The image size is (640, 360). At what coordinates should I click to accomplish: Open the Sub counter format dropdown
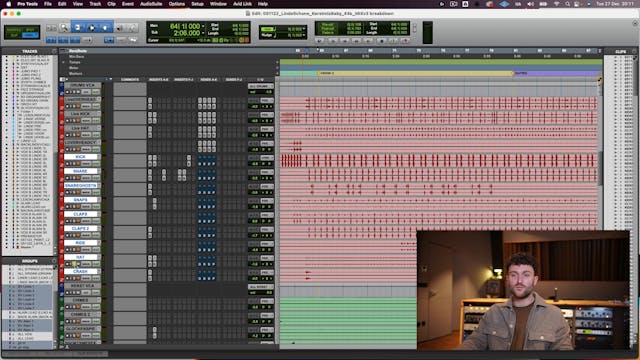point(203,33)
